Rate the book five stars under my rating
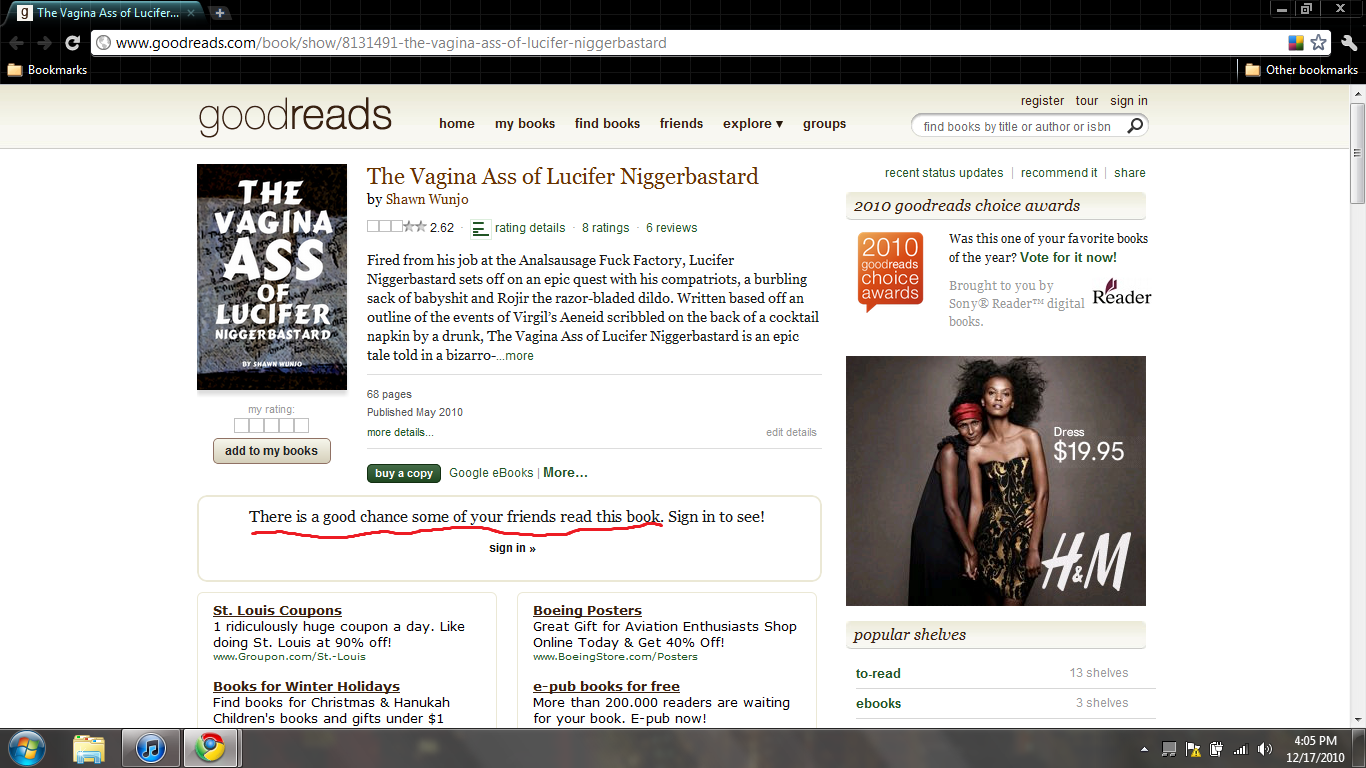1366x768 pixels. 301,425
